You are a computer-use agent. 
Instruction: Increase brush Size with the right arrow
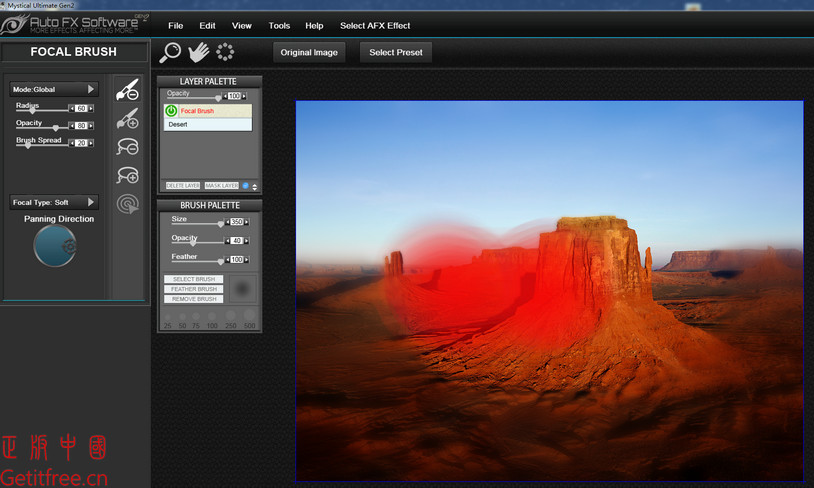pos(246,222)
